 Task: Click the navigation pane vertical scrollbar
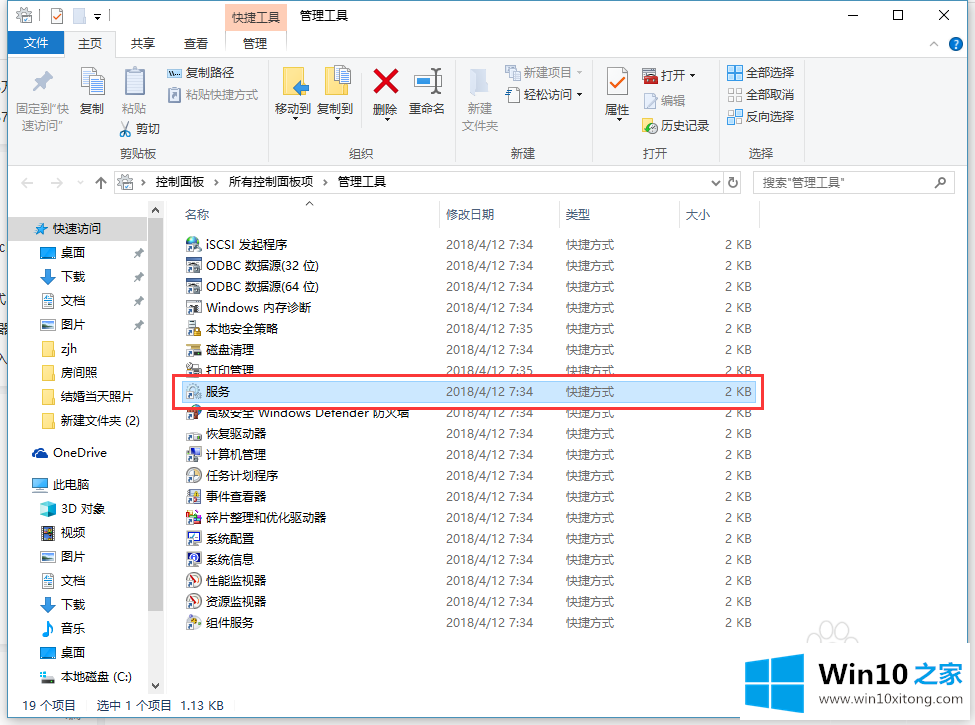155,400
